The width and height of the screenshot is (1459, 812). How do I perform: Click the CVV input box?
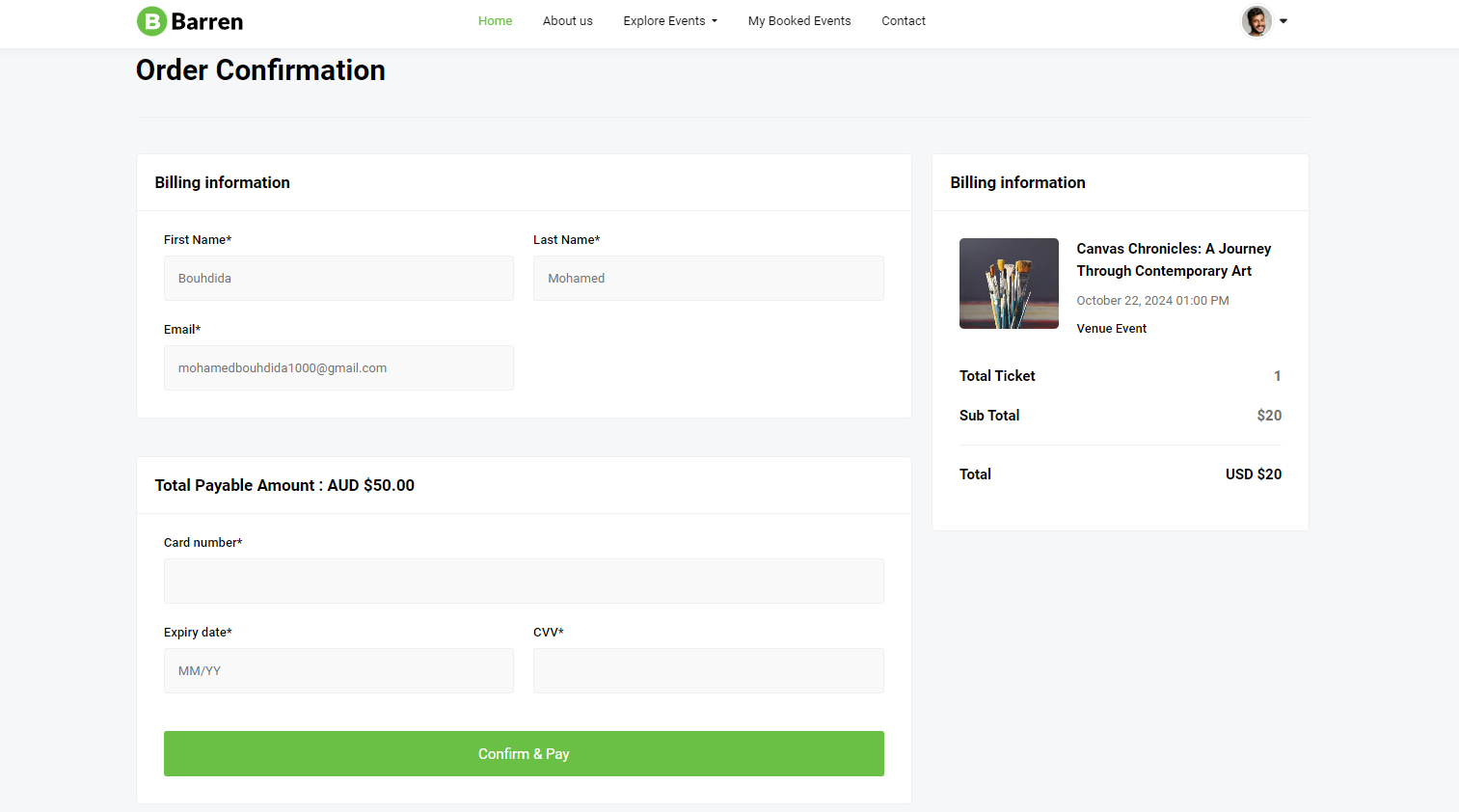(708, 670)
